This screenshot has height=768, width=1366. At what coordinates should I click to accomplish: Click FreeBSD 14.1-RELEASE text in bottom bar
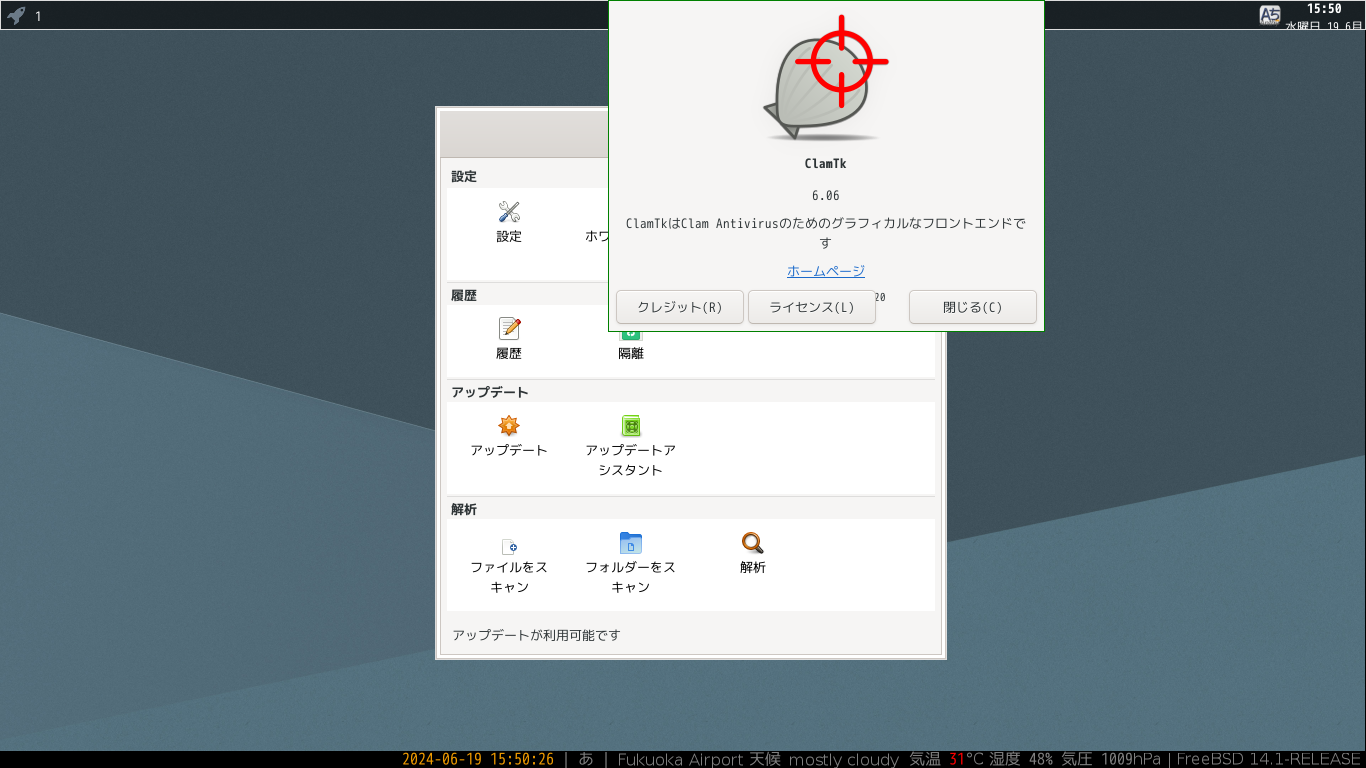click(1269, 759)
